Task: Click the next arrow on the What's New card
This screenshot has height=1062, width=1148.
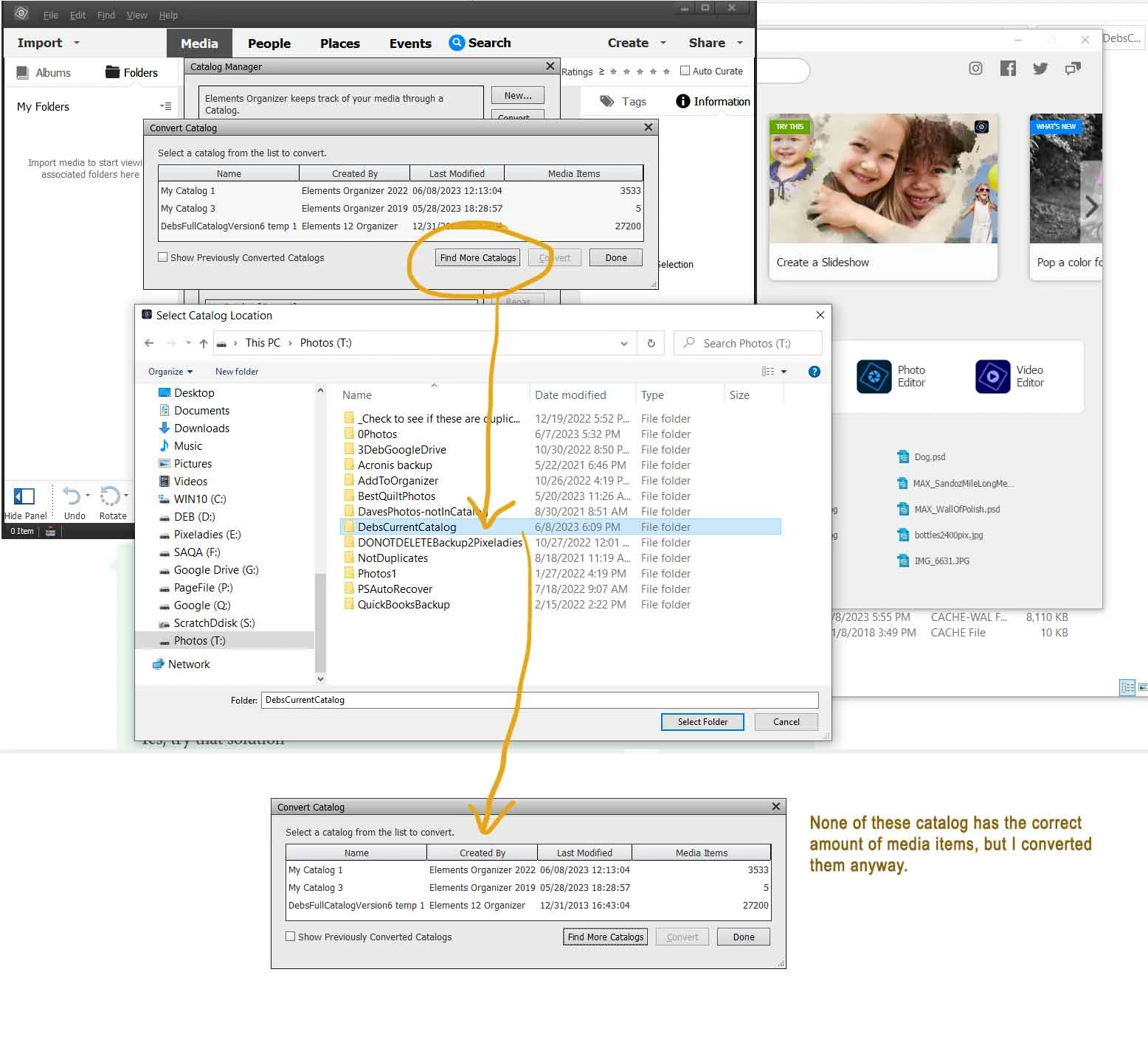Action: (1091, 206)
